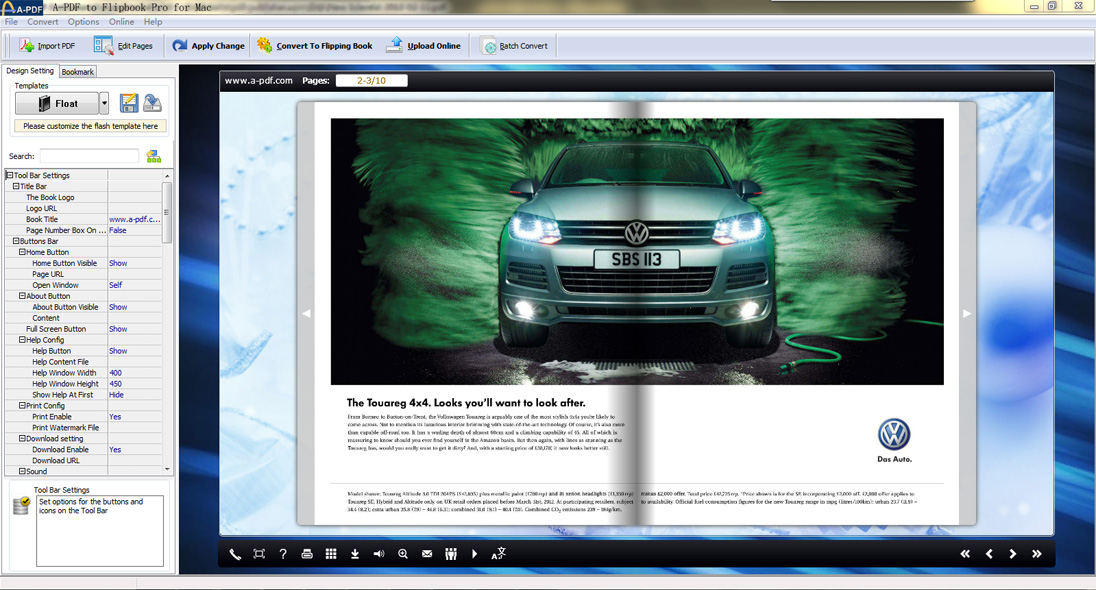Click the people share icon
Image resolution: width=1096 pixels, height=590 pixels.
click(451, 554)
